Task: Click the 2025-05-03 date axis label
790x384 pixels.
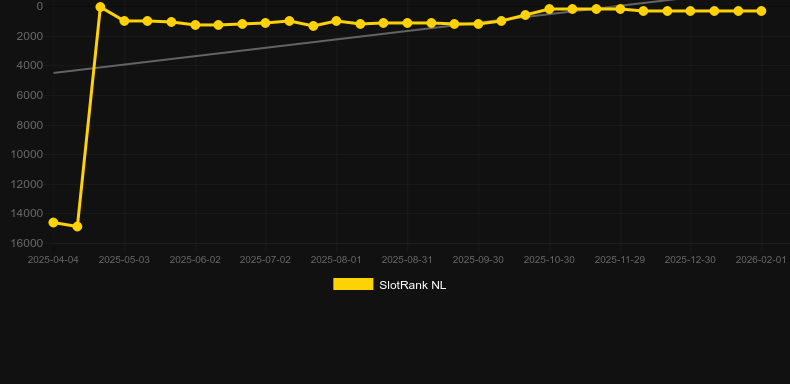Action: (124, 260)
